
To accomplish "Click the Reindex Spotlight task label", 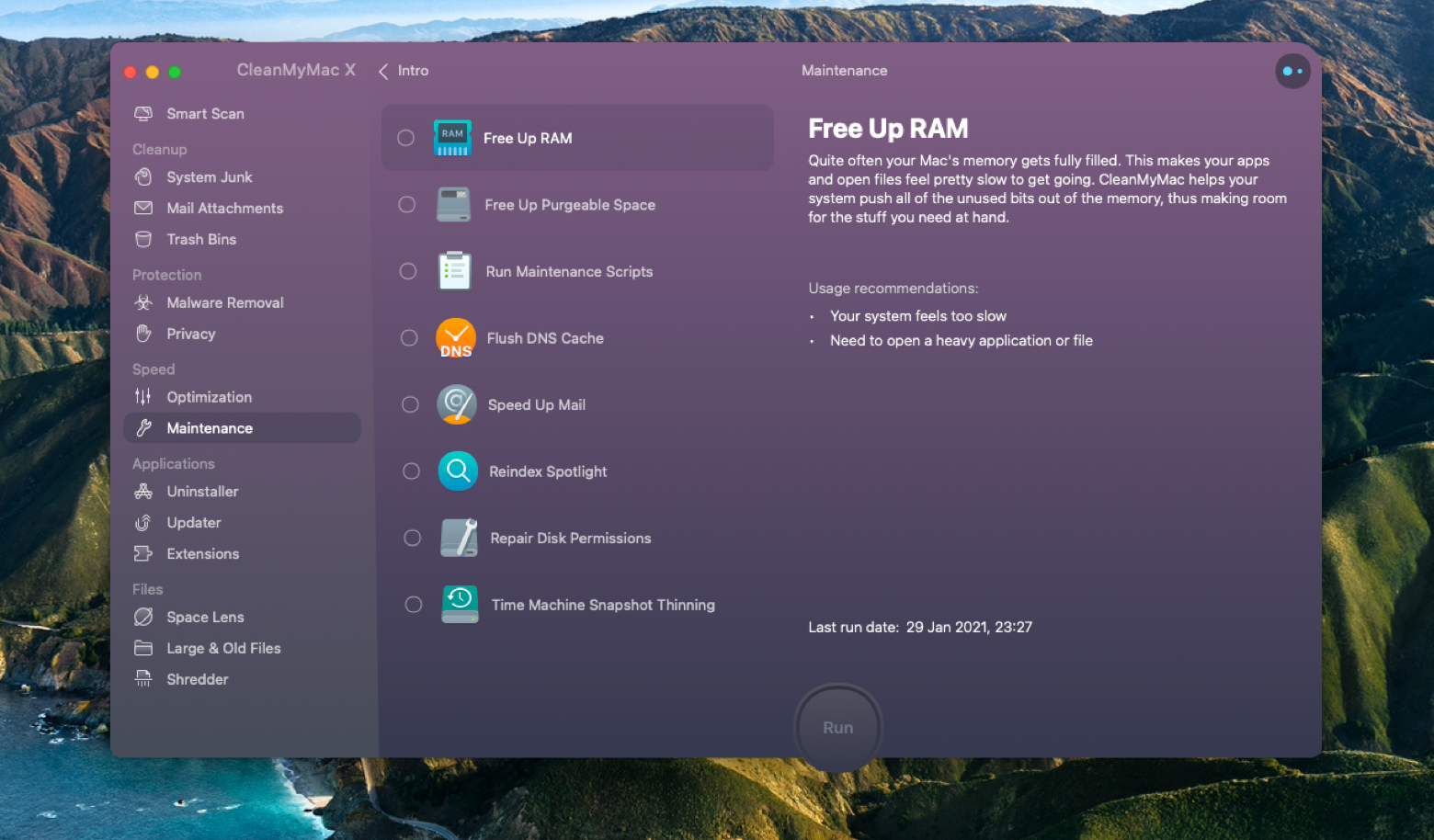I will coord(548,471).
